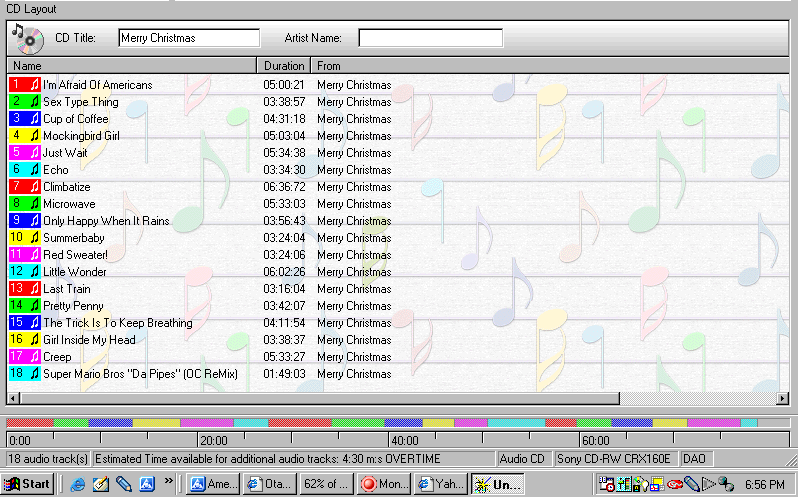Switch to the 'Ota...' taskbar window
Screen dimensions: 798x497
click(x=269, y=484)
